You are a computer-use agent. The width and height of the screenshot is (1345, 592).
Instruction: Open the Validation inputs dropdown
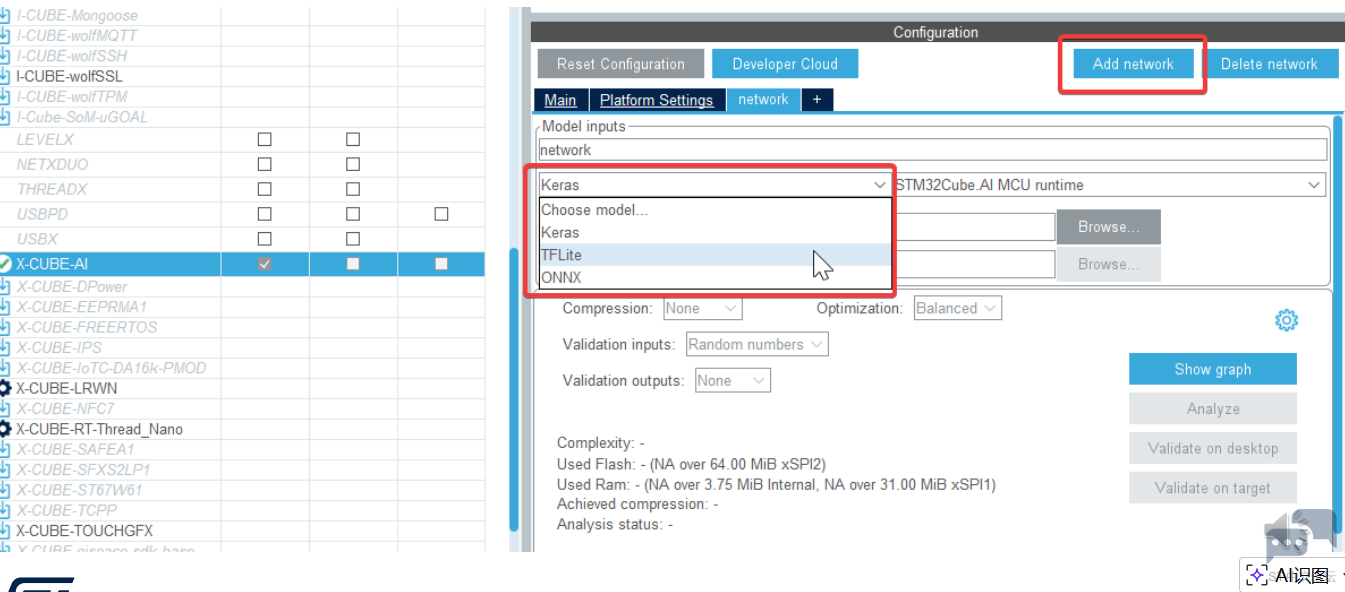pyautogui.click(x=757, y=345)
